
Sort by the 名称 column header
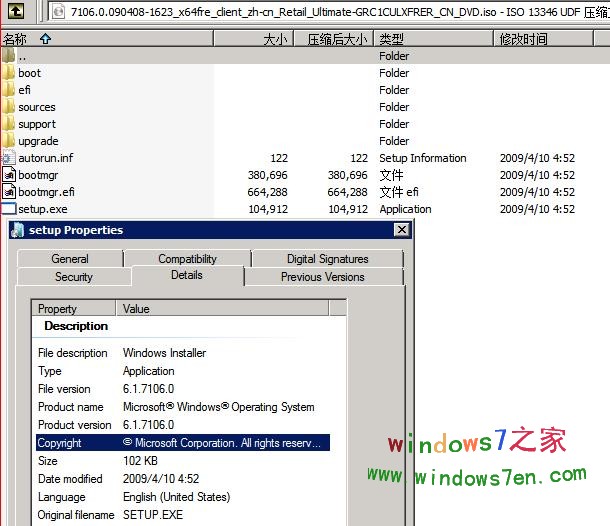[x=107, y=39]
